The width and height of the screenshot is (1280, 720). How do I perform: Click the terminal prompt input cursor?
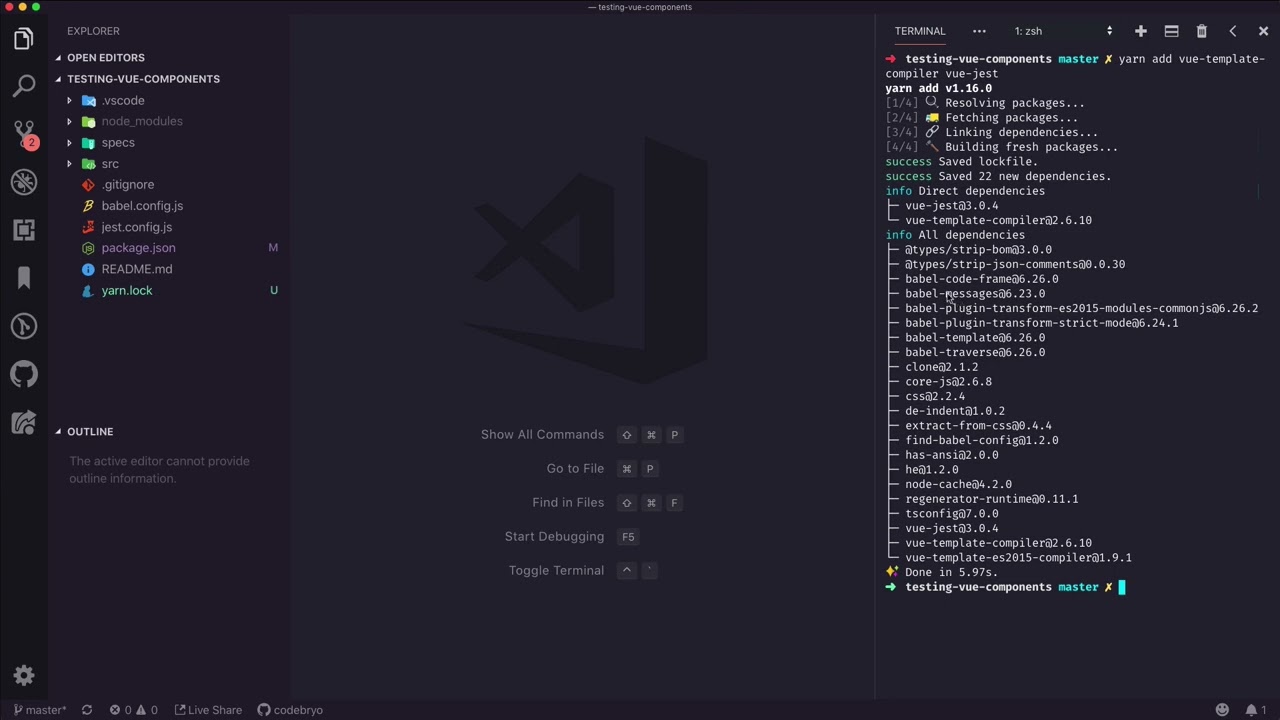(x=1122, y=587)
